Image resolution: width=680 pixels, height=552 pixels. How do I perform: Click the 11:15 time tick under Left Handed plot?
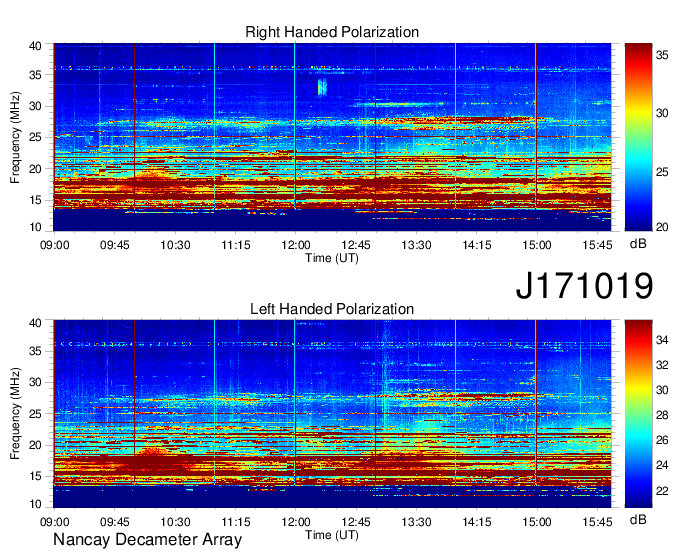[x=235, y=522]
